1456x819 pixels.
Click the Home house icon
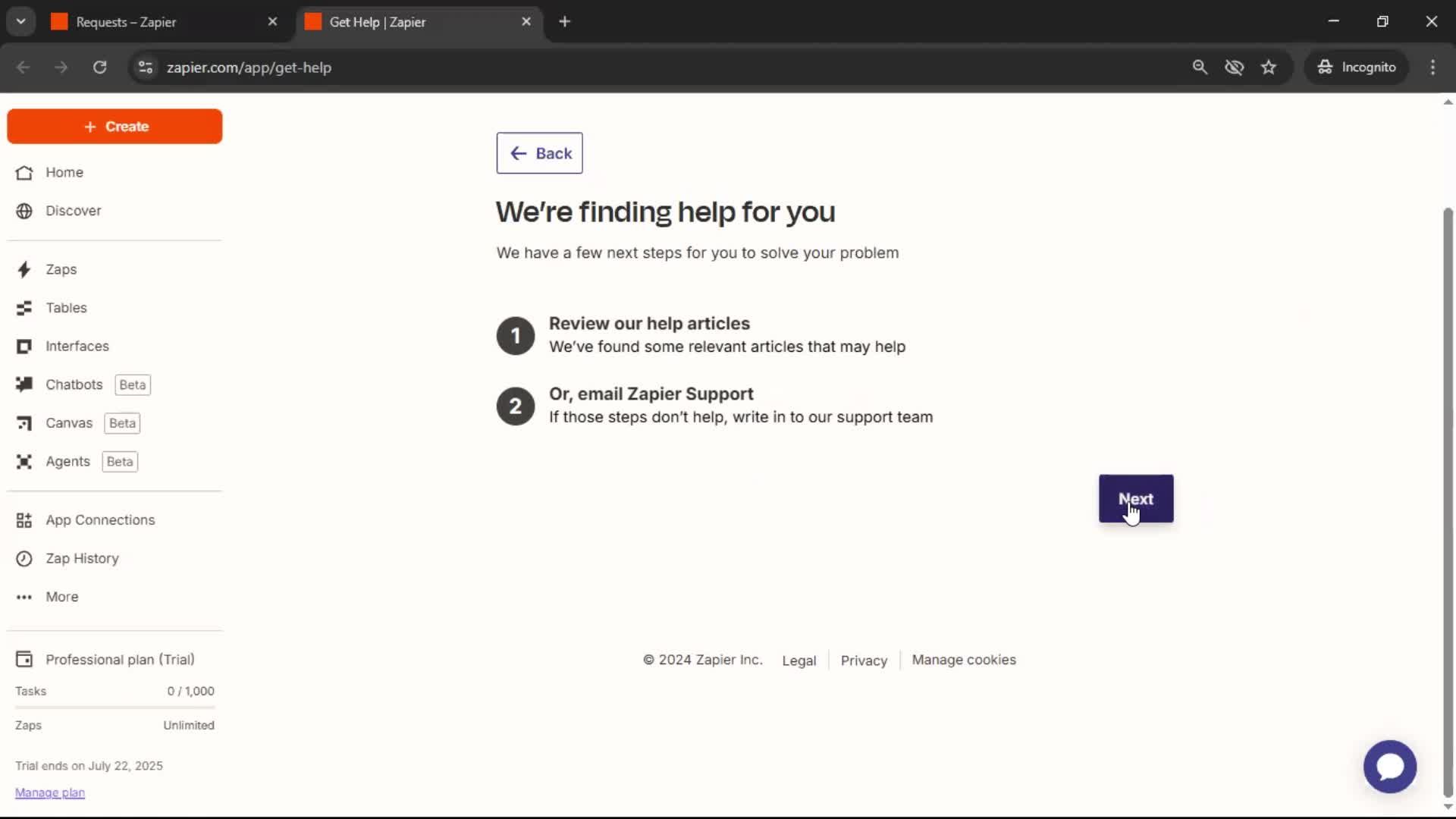click(24, 173)
